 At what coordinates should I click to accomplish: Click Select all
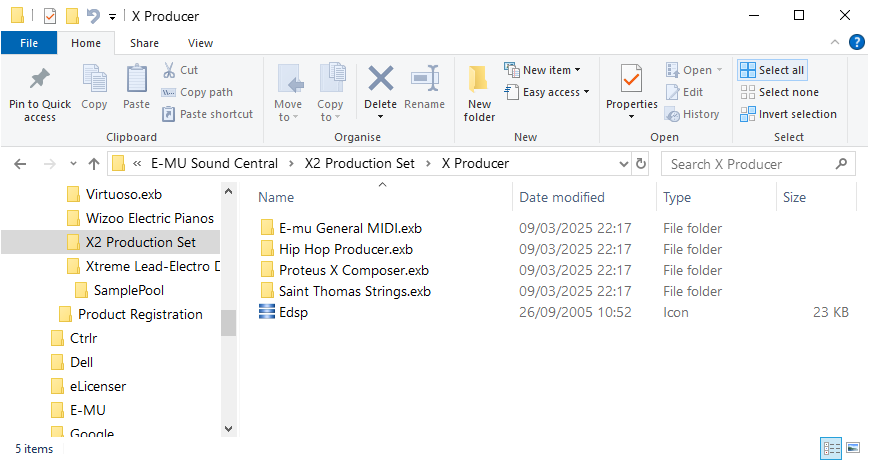click(772, 70)
